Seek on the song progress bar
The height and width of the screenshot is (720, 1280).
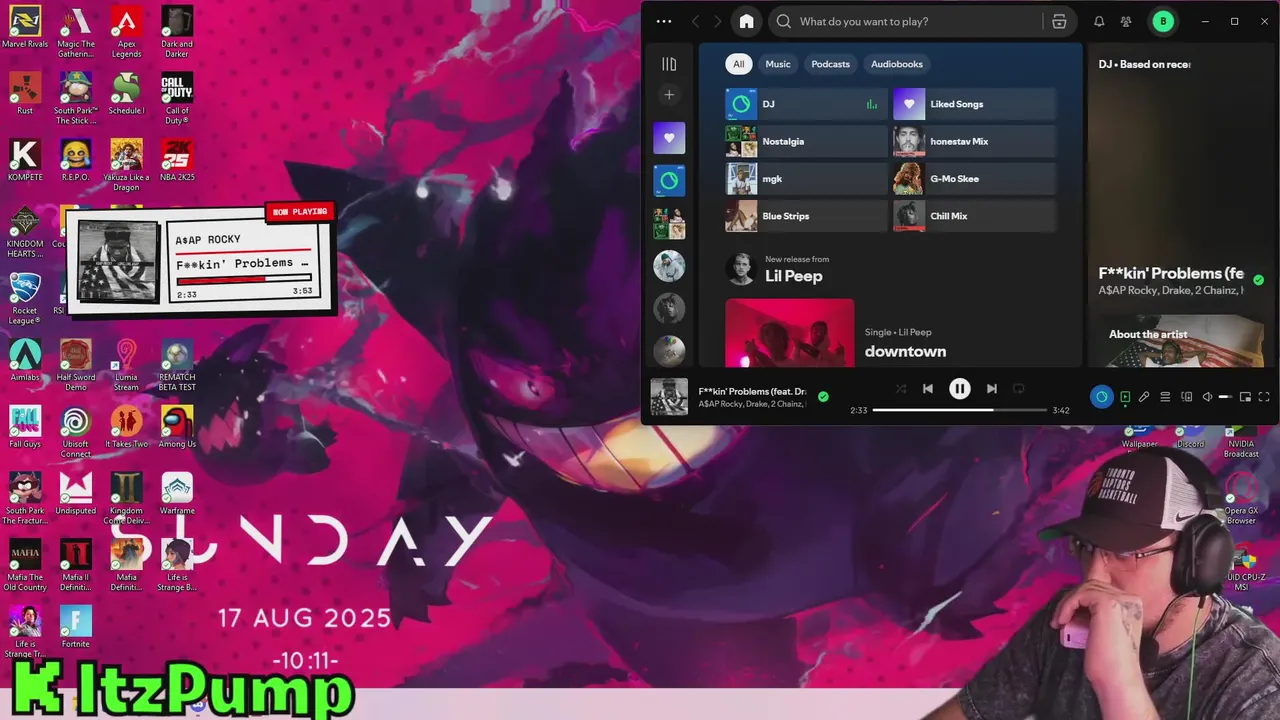pos(959,410)
